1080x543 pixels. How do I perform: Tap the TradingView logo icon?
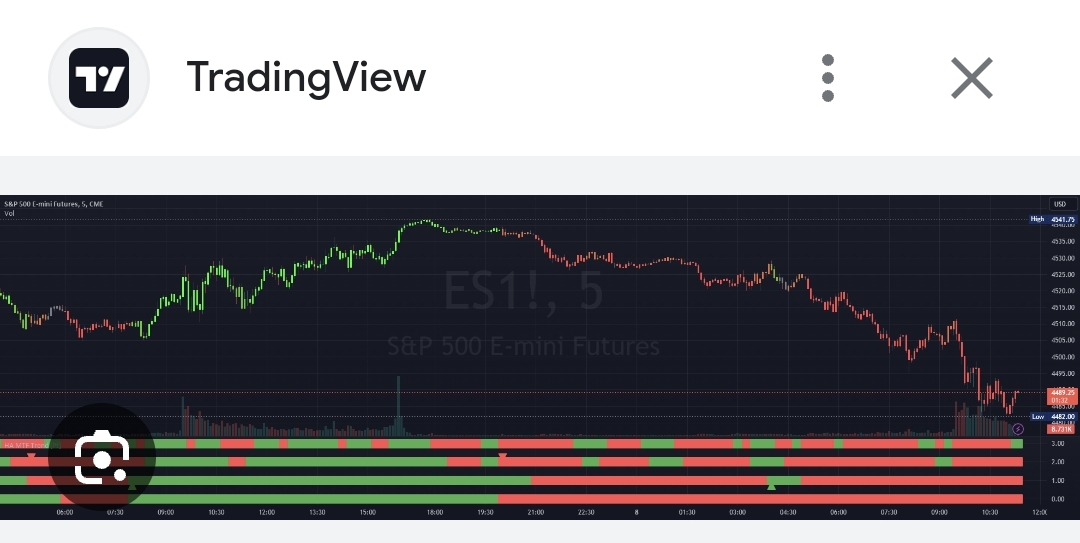99,78
